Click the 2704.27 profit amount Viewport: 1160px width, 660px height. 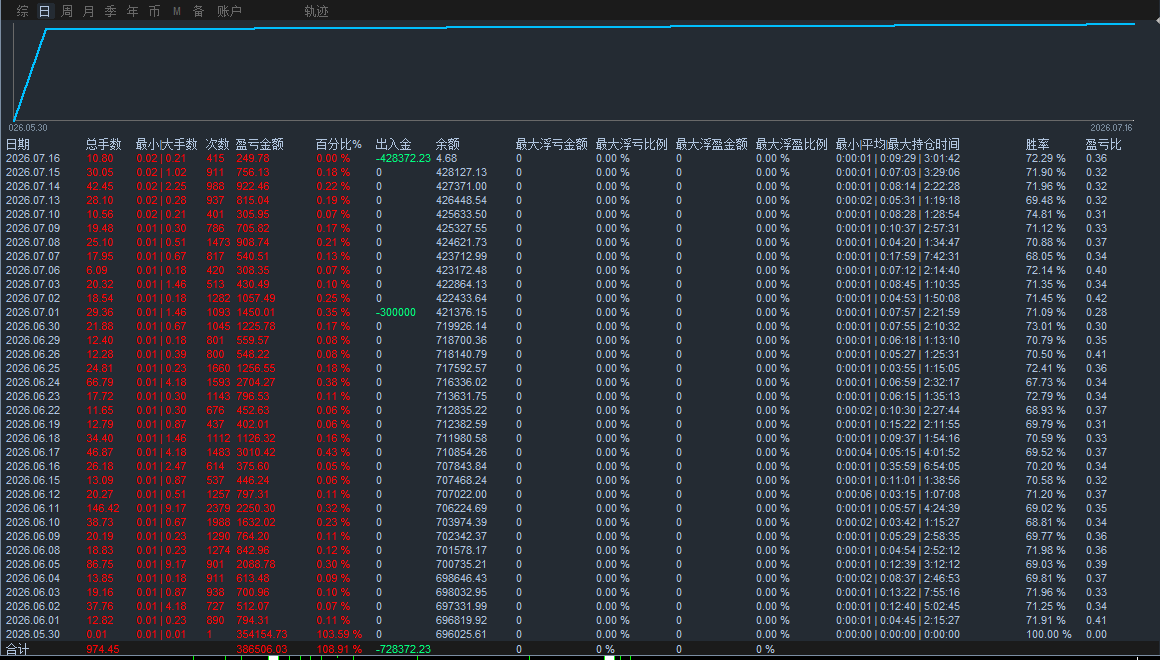click(256, 383)
